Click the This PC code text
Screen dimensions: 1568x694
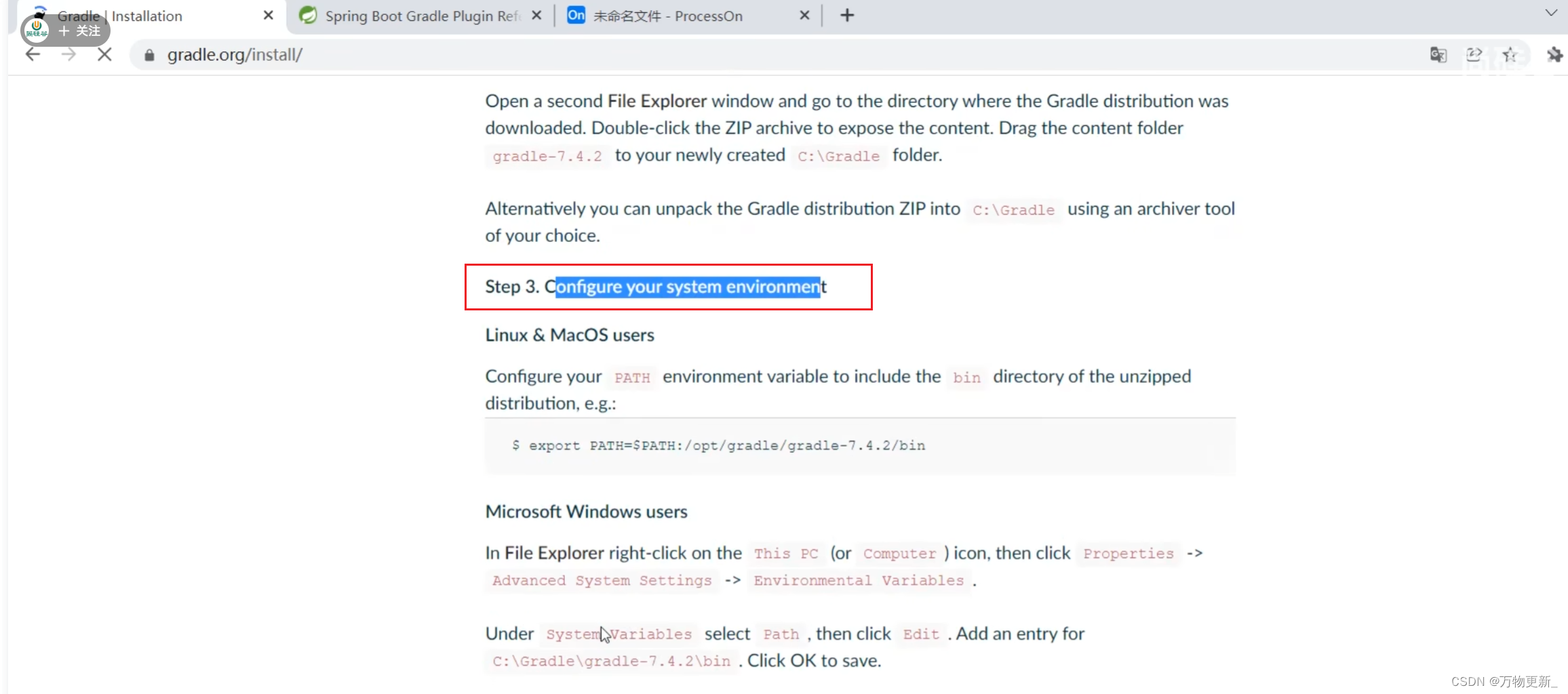coord(786,554)
